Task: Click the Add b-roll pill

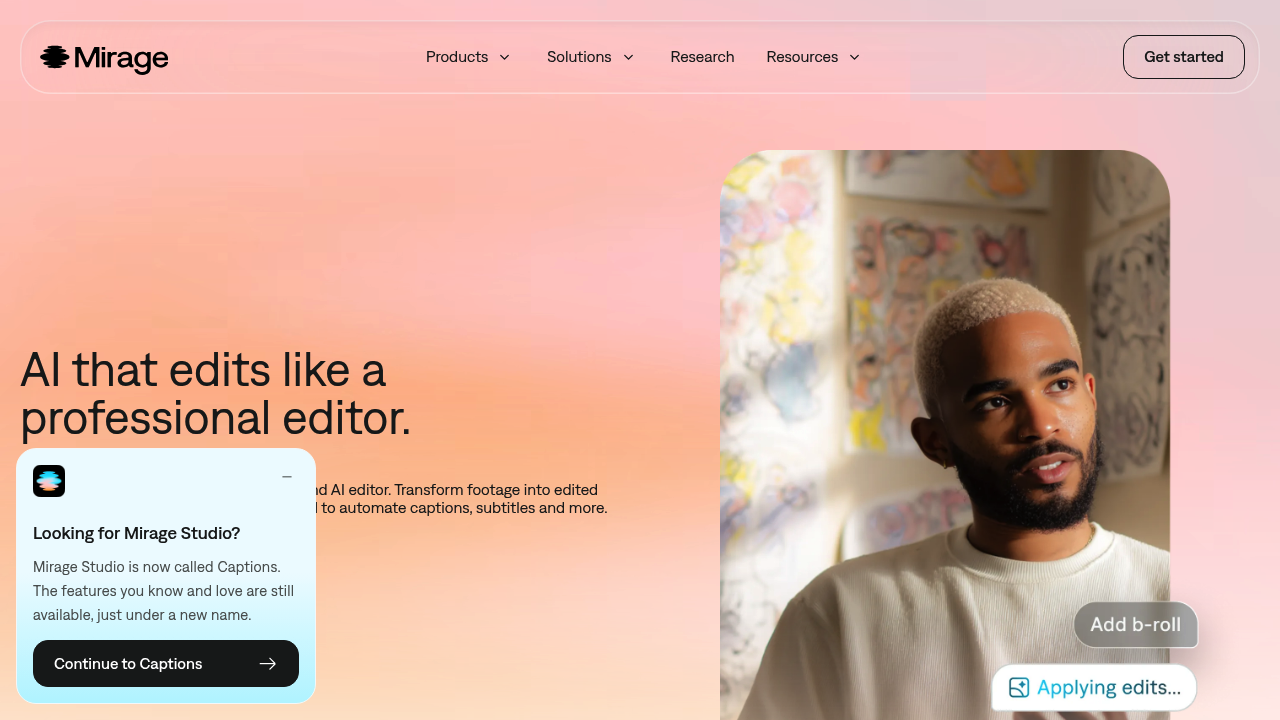Action: pos(1136,625)
